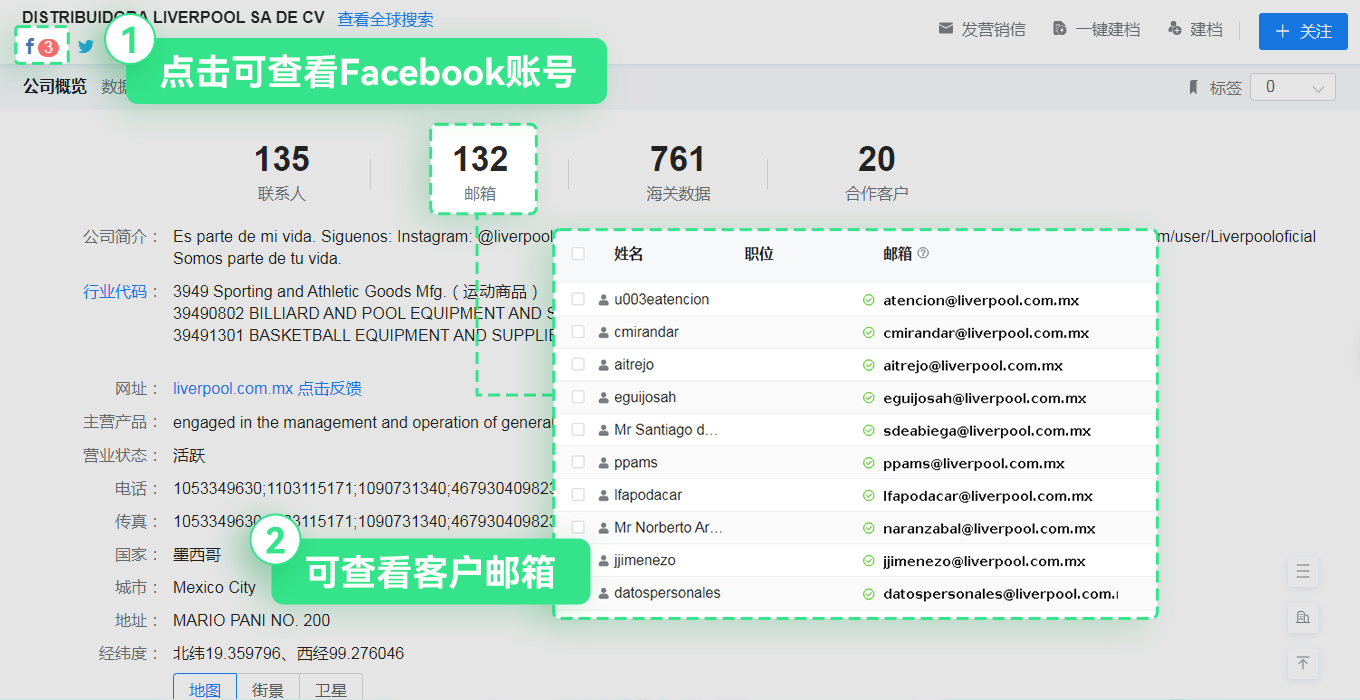Check the box for lfapodacar row
The height and width of the screenshot is (700, 1360).
coord(578,494)
